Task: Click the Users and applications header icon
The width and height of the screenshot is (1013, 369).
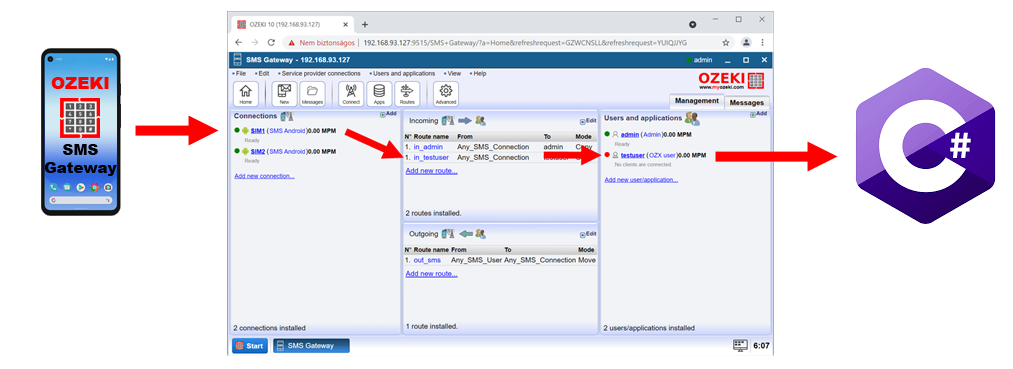Action: pyautogui.click(x=692, y=118)
